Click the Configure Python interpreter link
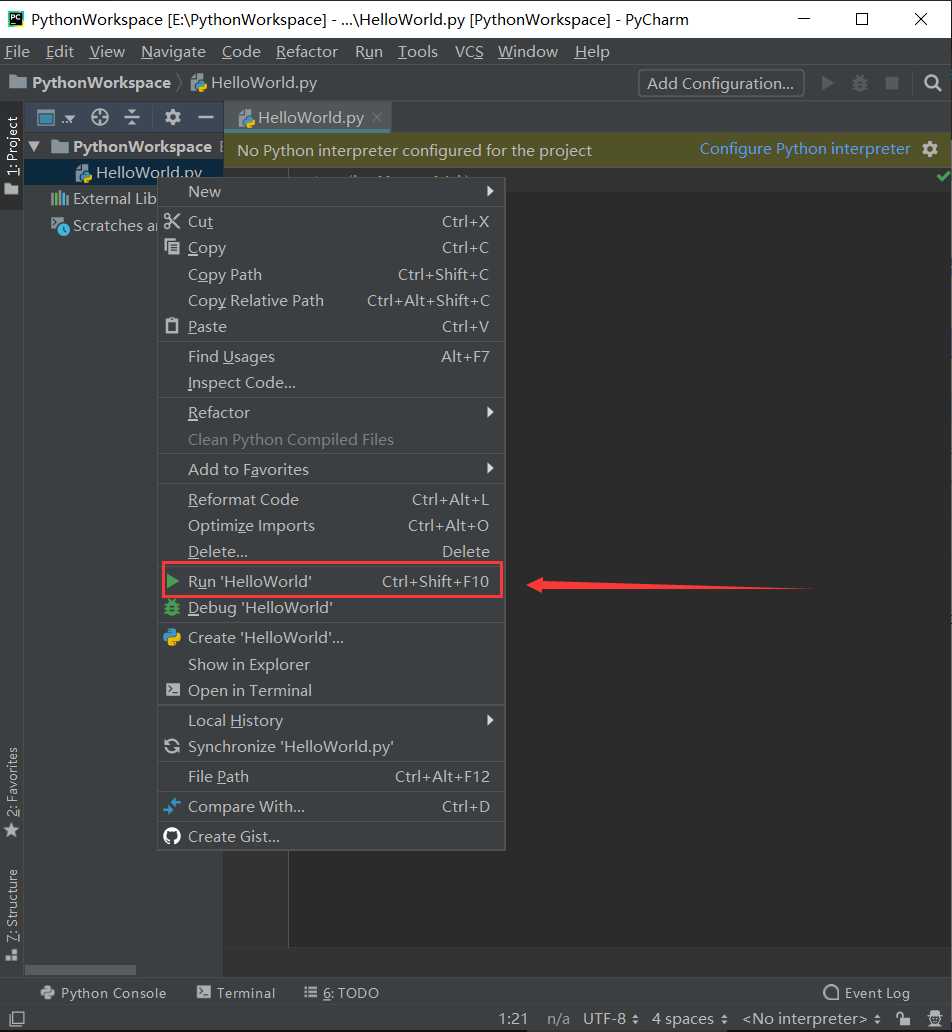This screenshot has height=1032, width=952. click(804, 149)
